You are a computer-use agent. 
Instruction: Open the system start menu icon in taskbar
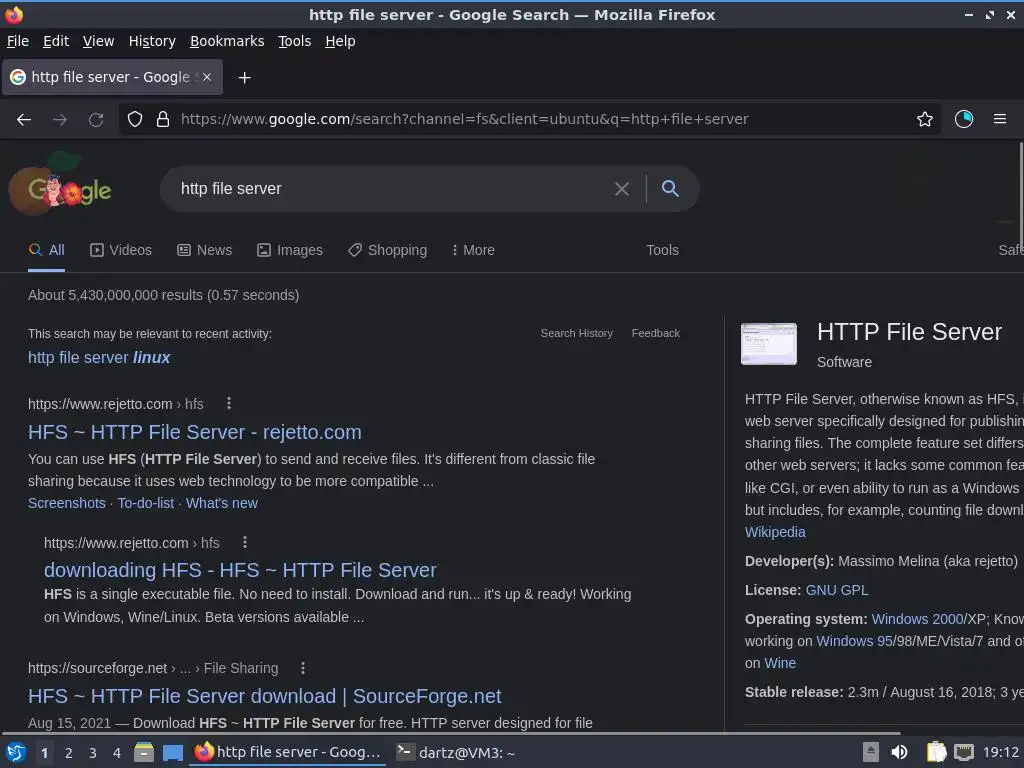click(x=15, y=753)
